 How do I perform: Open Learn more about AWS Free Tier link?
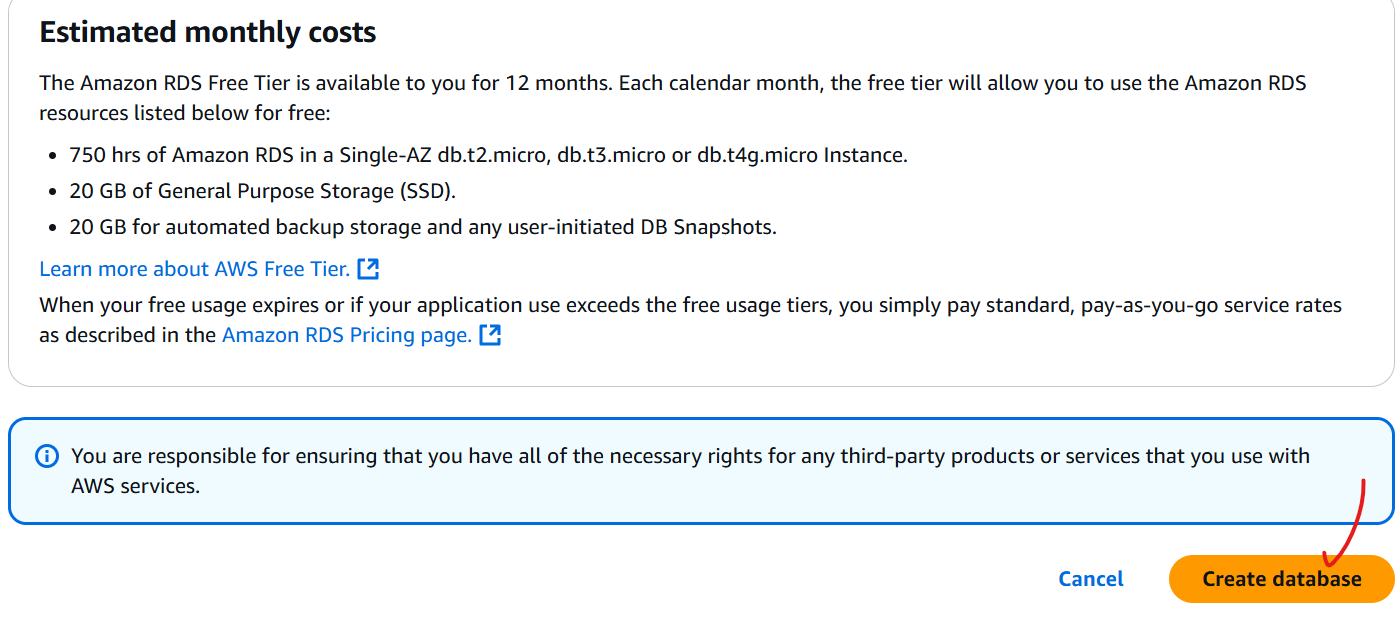point(195,269)
